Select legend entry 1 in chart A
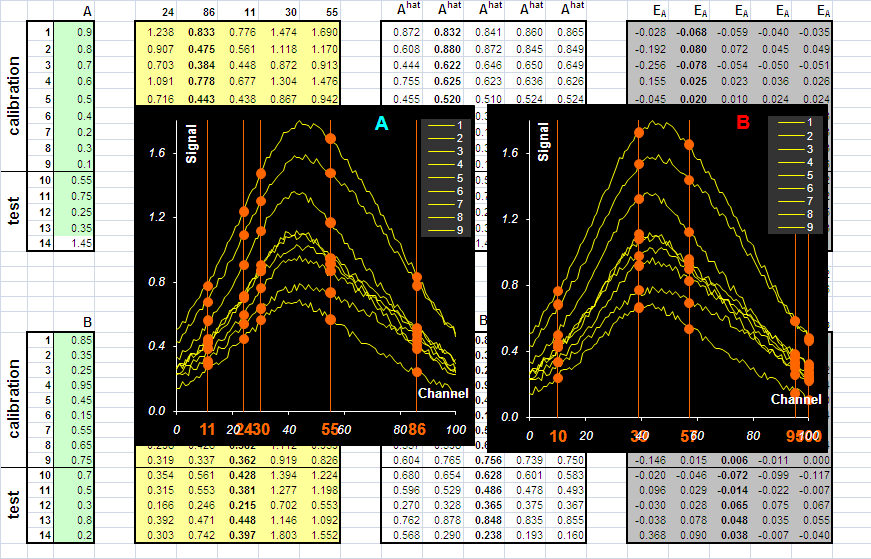 [445, 125]
